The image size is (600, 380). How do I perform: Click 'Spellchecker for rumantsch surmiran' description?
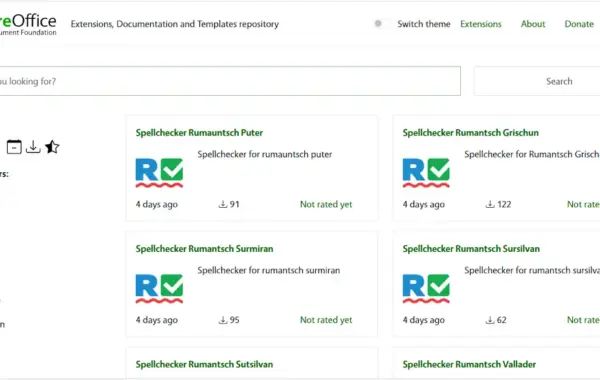[269, 270]
